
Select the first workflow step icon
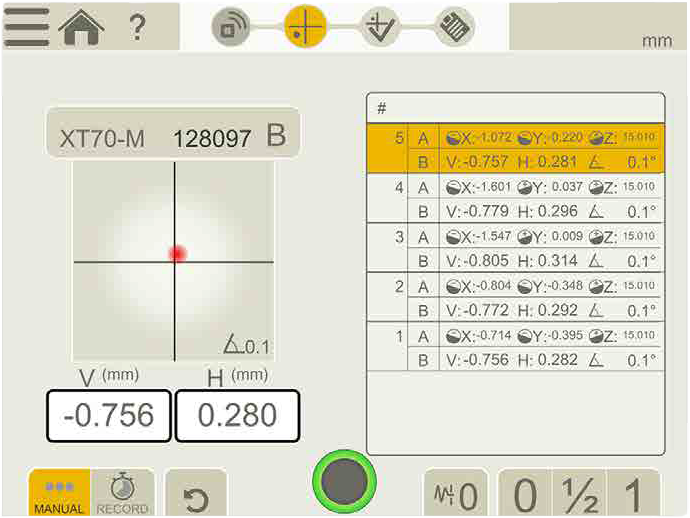(x=231, y=27)
